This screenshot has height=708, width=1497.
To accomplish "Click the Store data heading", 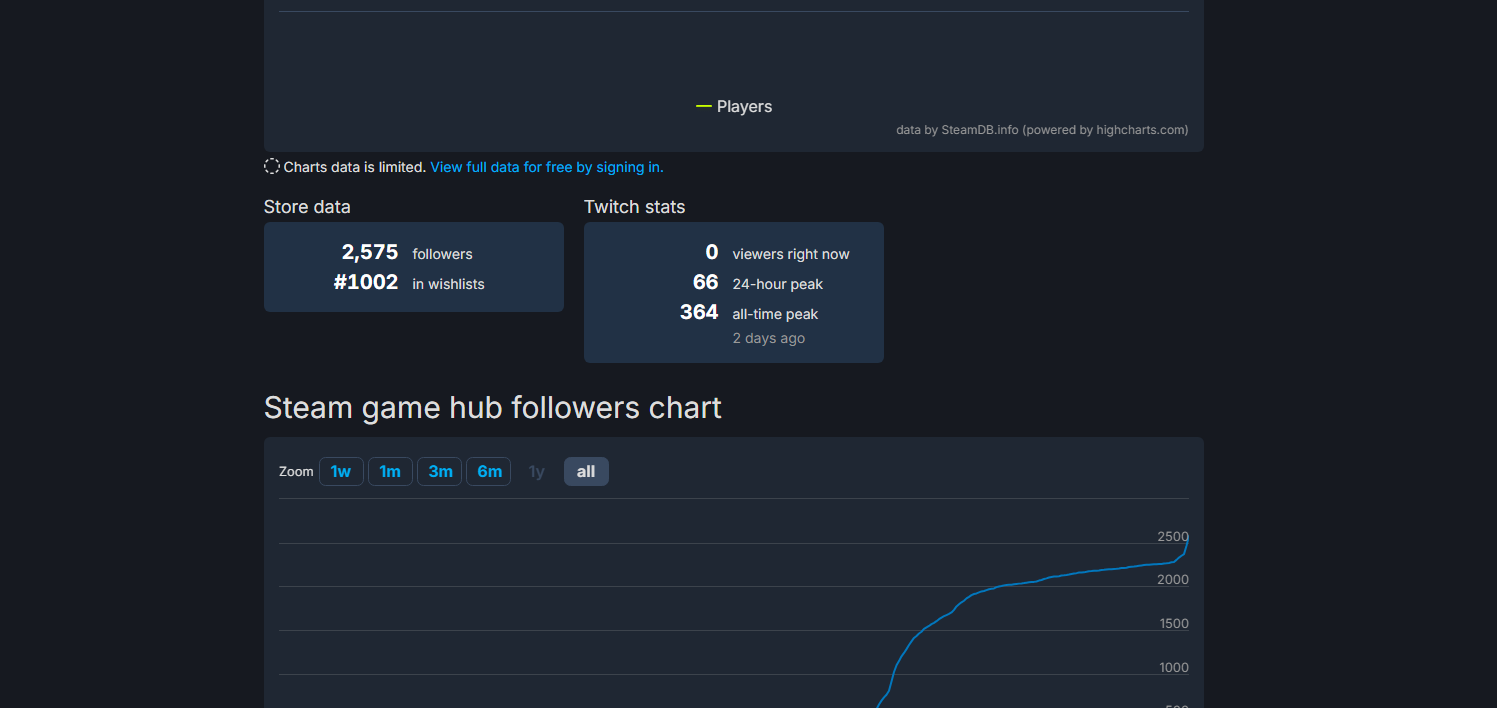I will coord(307,207).
